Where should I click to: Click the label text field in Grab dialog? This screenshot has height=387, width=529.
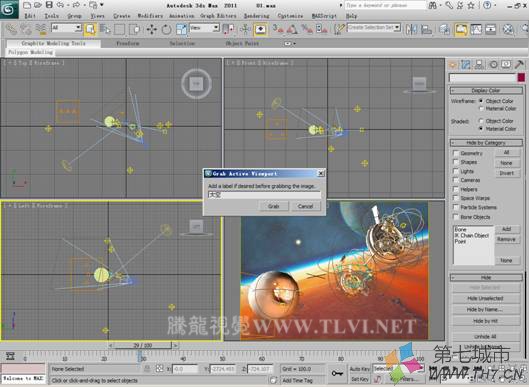264,195
